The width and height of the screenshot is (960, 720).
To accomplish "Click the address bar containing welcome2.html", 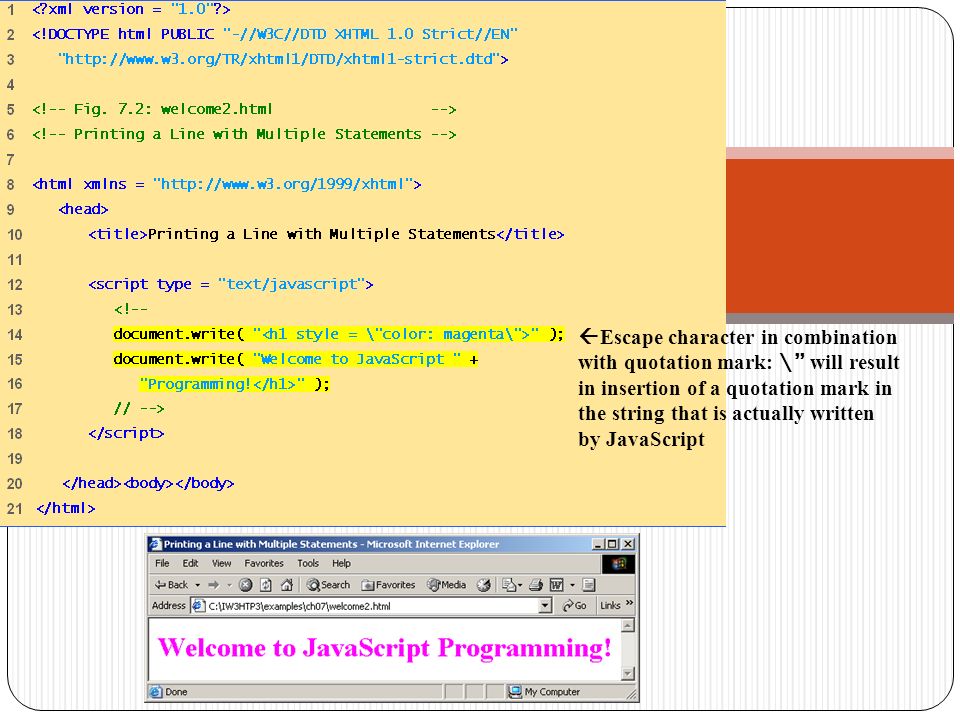I will coord(371,606).
